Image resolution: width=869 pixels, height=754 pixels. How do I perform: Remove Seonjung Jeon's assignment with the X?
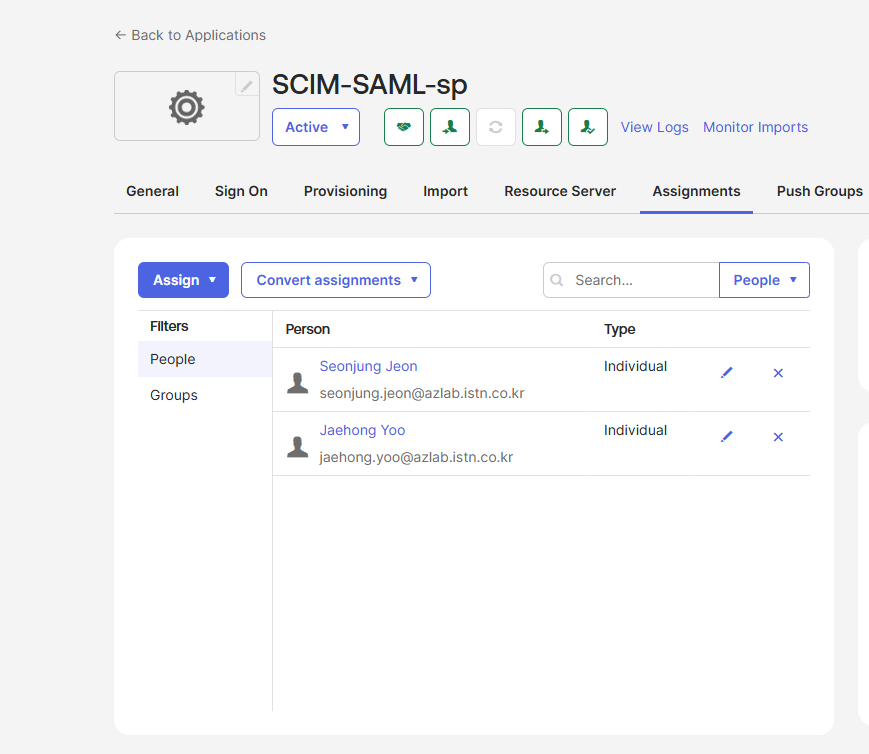778,373
